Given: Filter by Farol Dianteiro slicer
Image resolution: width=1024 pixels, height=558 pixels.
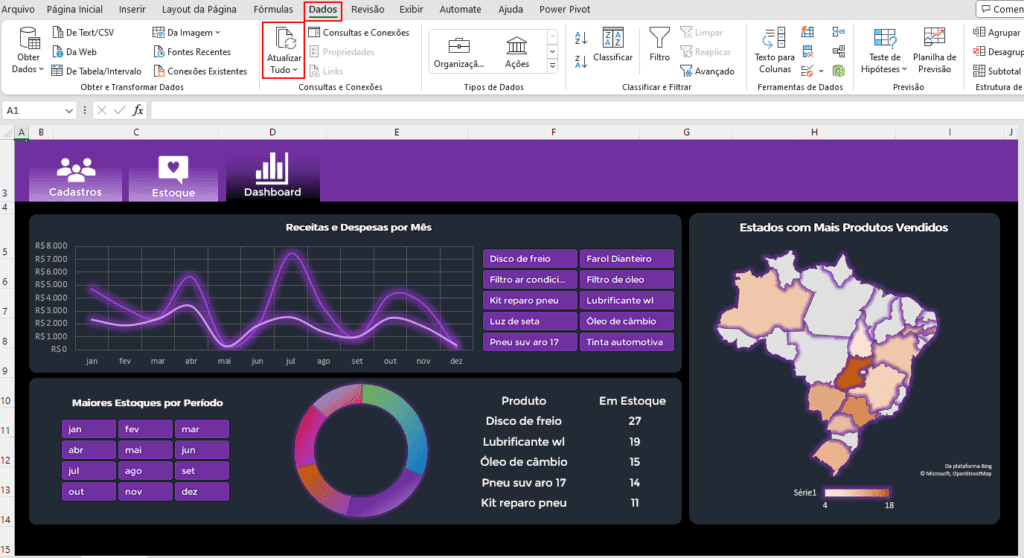Looking at the screenshot, I should (626, 259).
